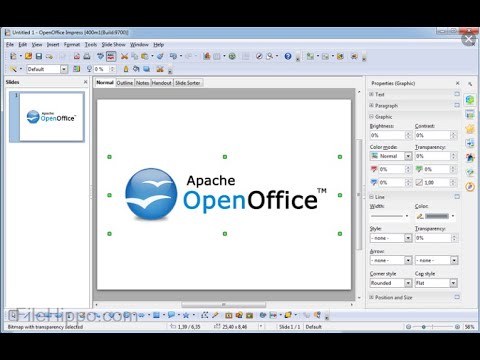Image resolution: width=480 pixels, height=360 pixels.
Task: Click the Crop picture icon
Action: coord(160,69)
